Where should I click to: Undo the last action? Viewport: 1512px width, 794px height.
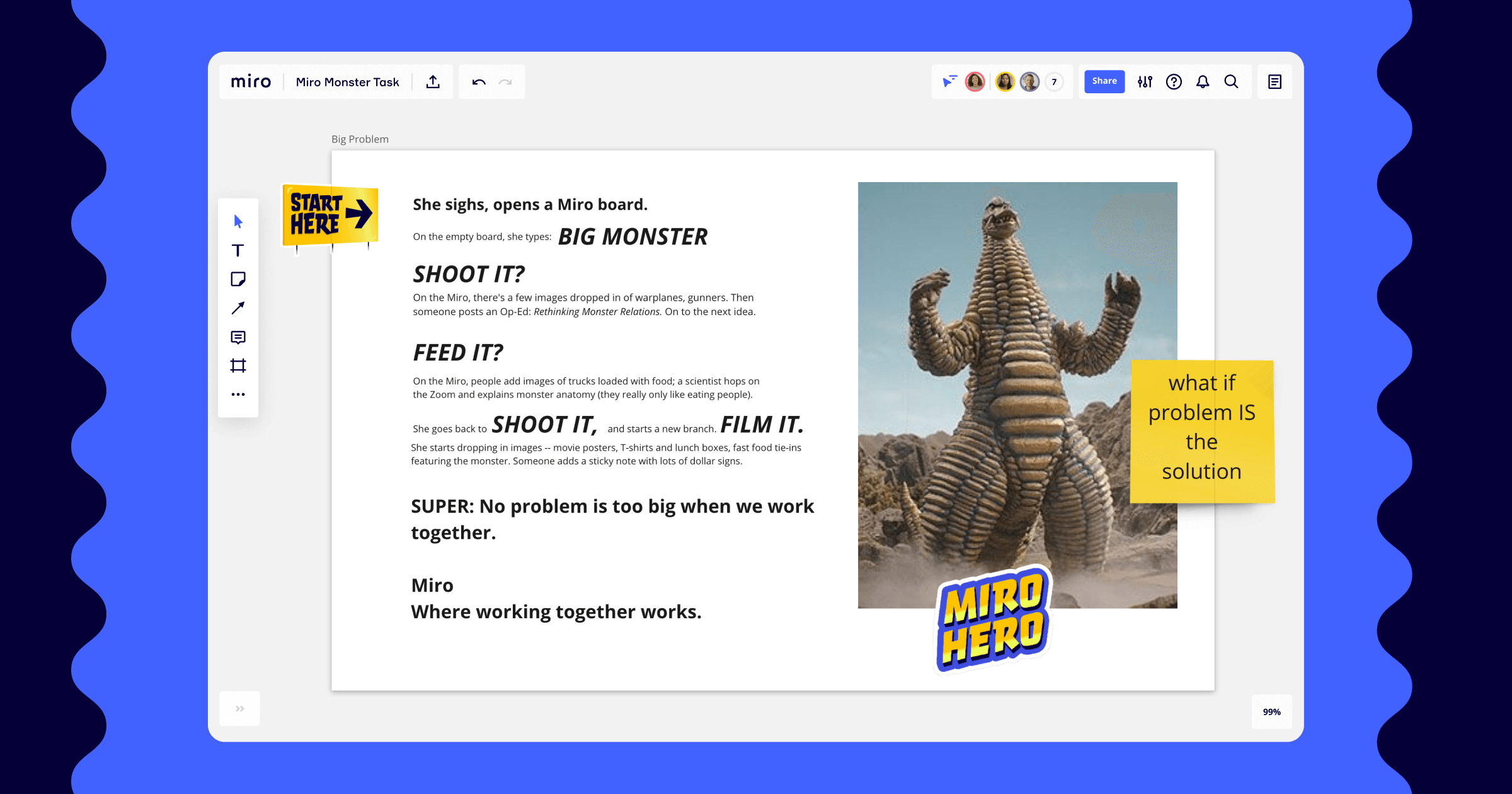pyautogui.click(x=479, y=82)
